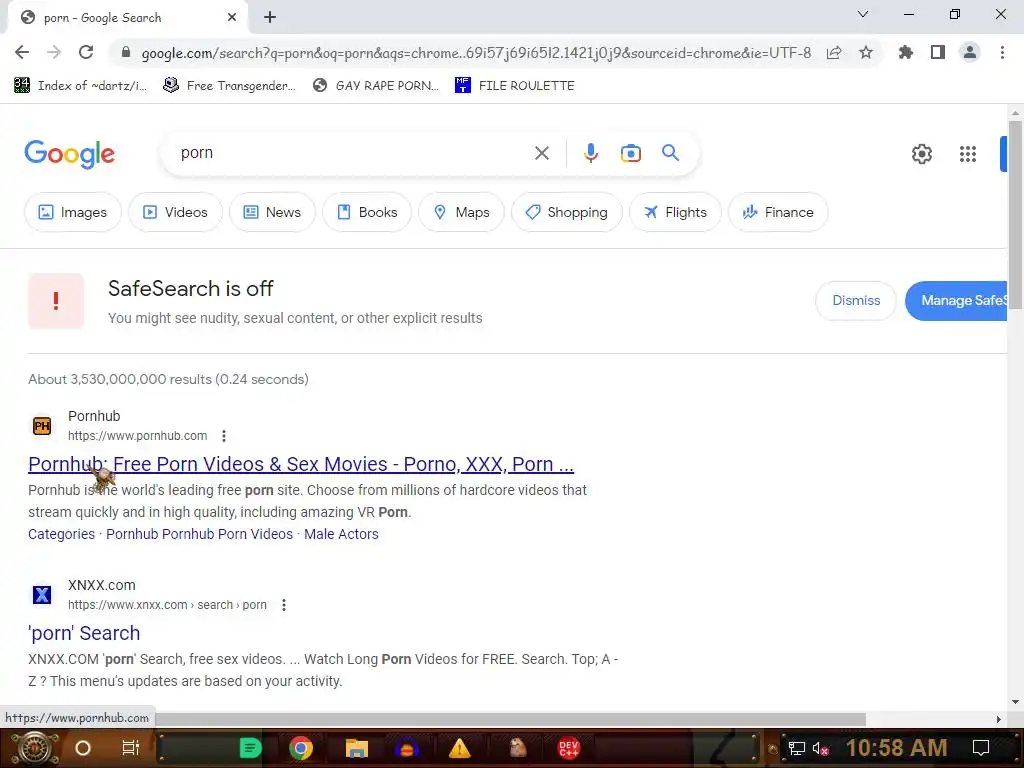Open the yellow warning taskbar app
The height and width of the screenshot is (768, 1024).
coord(460,748)
